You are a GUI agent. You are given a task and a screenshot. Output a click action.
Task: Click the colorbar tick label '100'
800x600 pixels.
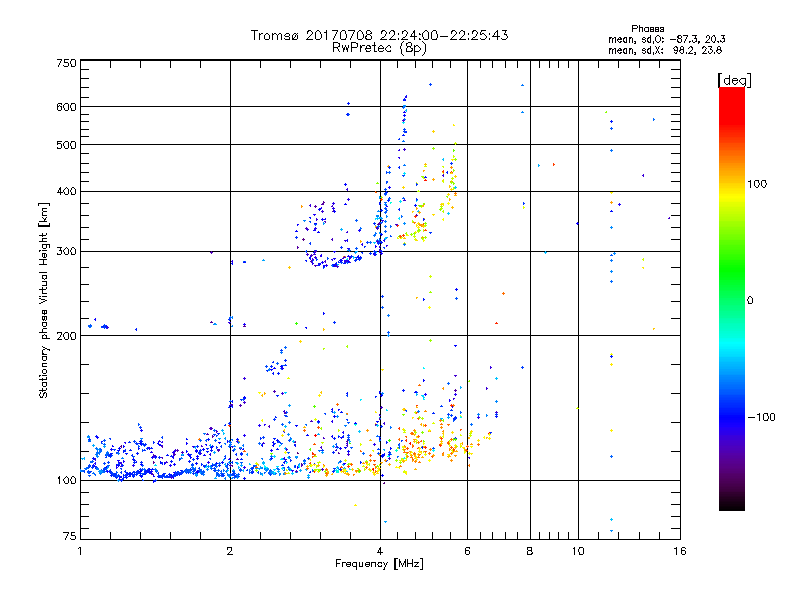(757, 184)
